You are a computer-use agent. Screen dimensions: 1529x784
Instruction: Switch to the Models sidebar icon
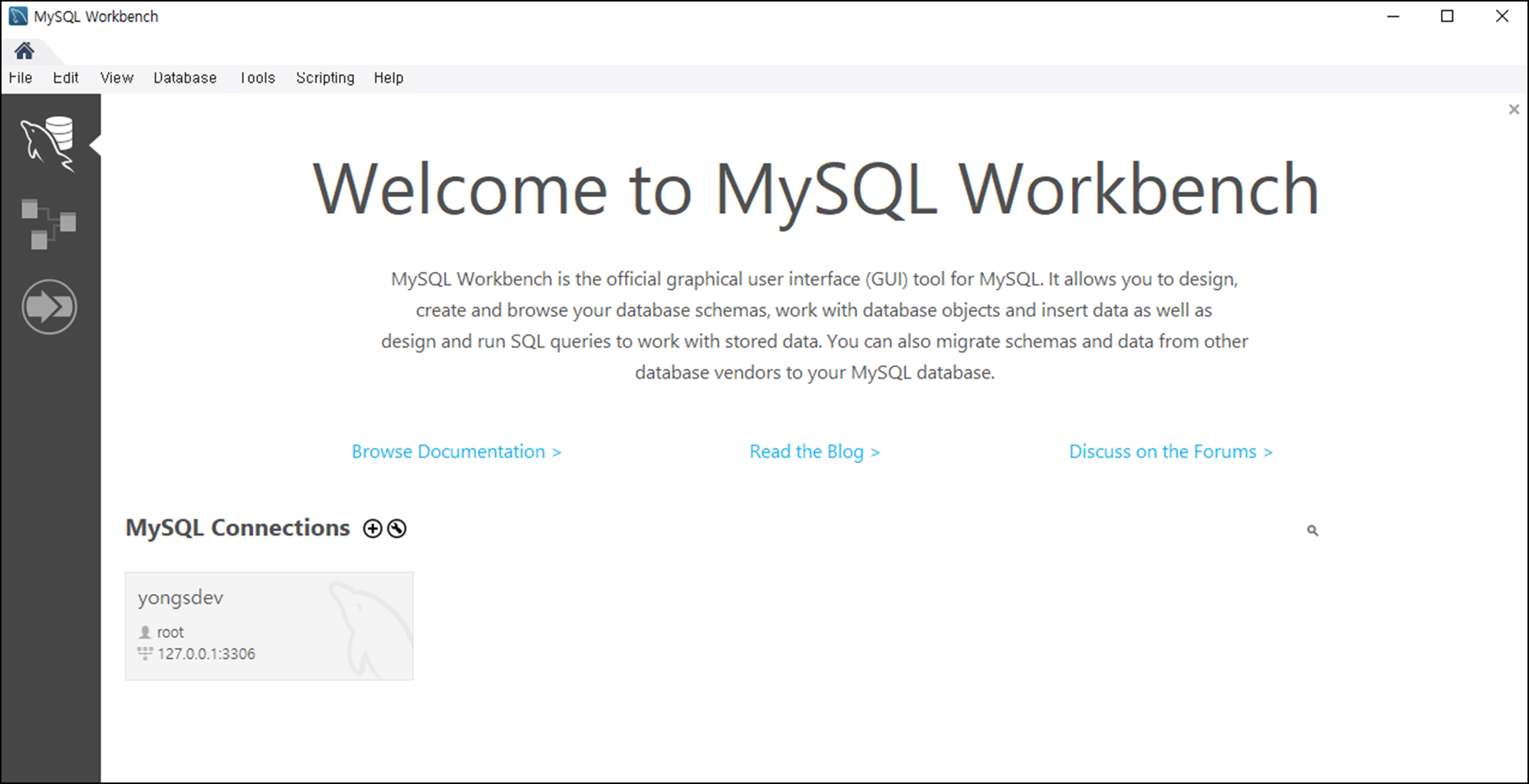coord(48,224)
